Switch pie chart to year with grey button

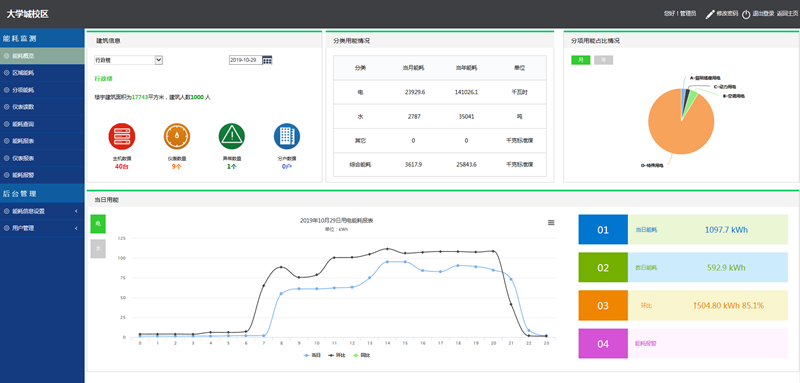pos(604,60)
